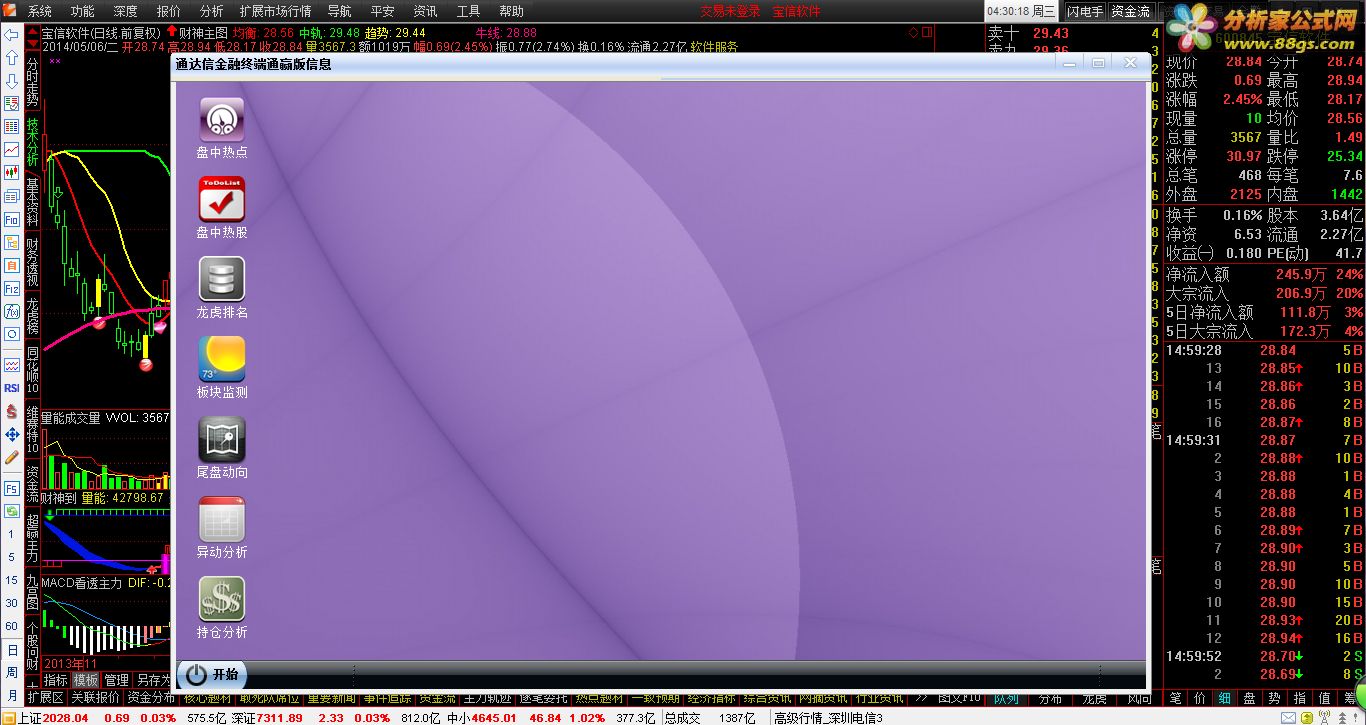
Task: Click the 管理 tab below the chart
Action: click(117, 680)
